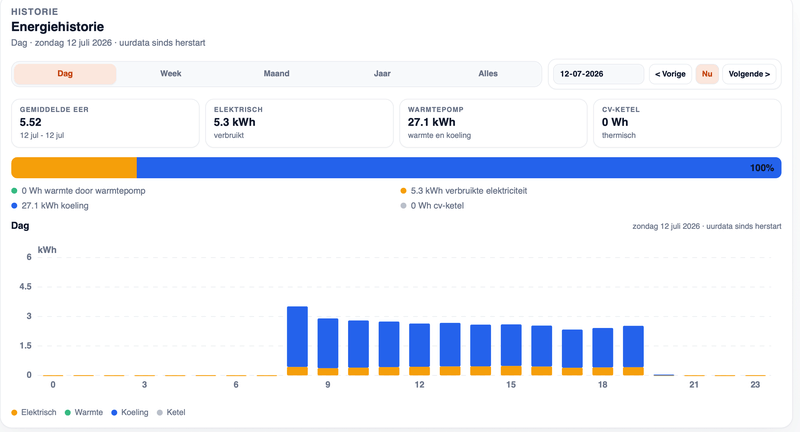Image resolution: width=800 pixels, height=432 pixels.
Task: Click the HISTORIE section label
Action: (35, 12)
